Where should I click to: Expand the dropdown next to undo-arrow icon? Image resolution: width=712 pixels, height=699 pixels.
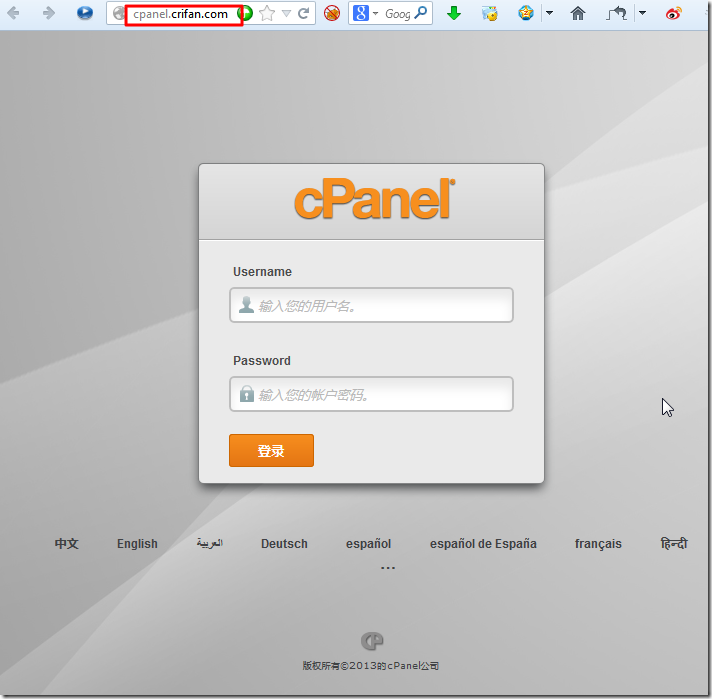coord(642,13)
